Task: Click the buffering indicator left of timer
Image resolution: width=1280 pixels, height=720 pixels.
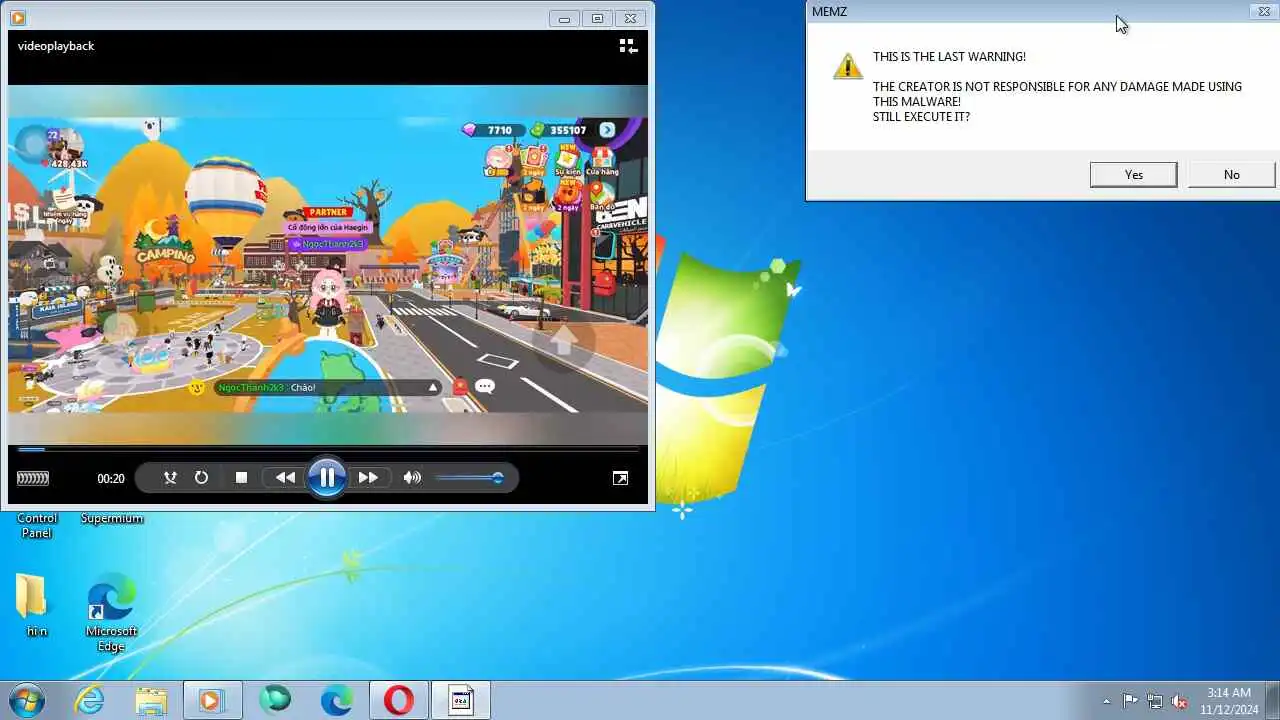Action: tap(33, 478)
